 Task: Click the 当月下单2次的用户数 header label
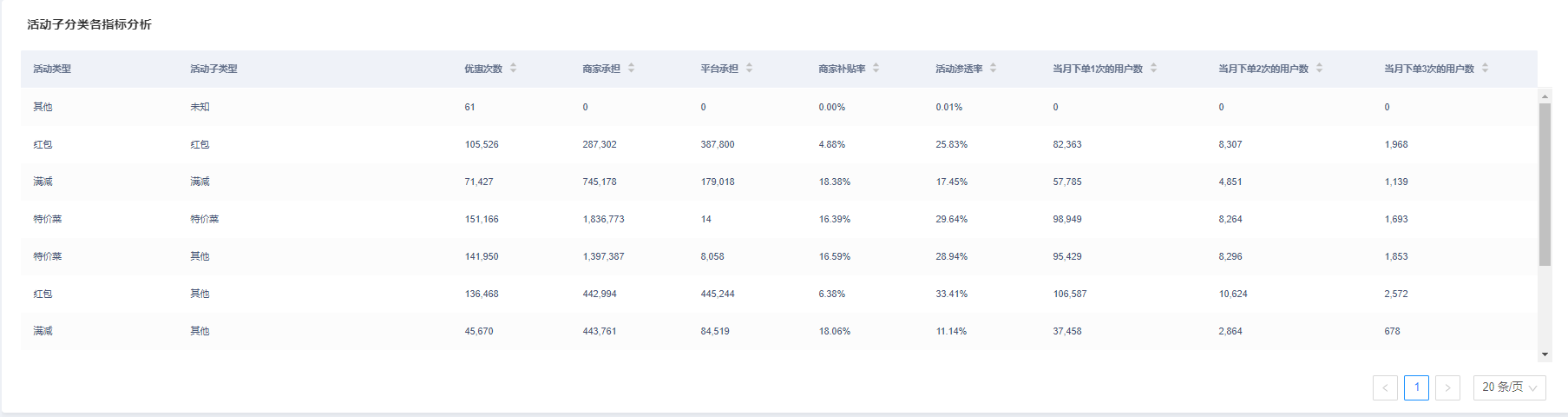pos(1263,69)
